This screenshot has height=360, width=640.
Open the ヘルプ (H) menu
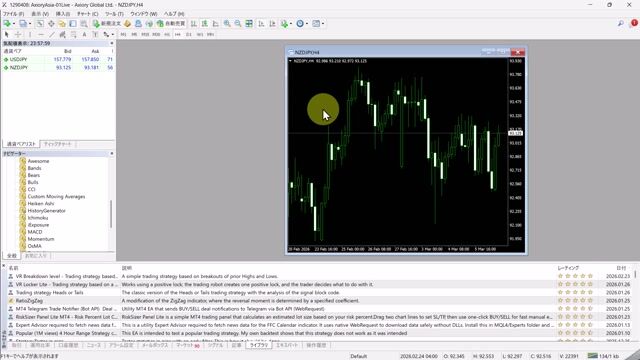(174, 14)
